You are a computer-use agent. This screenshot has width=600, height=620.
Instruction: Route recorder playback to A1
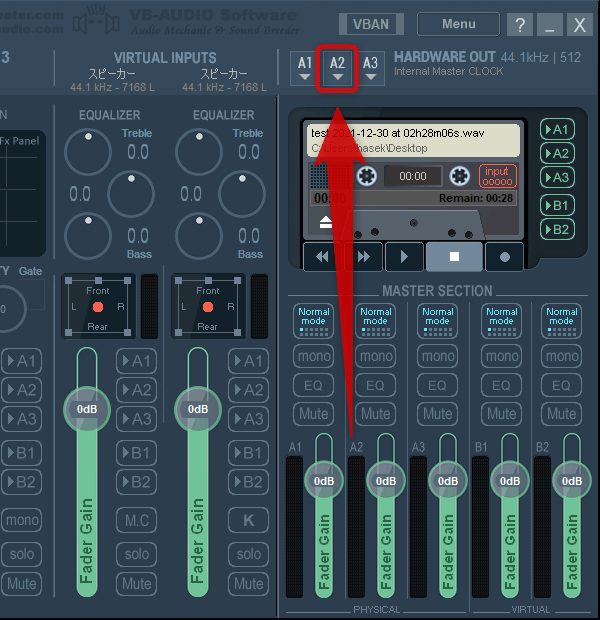(557, 129)
